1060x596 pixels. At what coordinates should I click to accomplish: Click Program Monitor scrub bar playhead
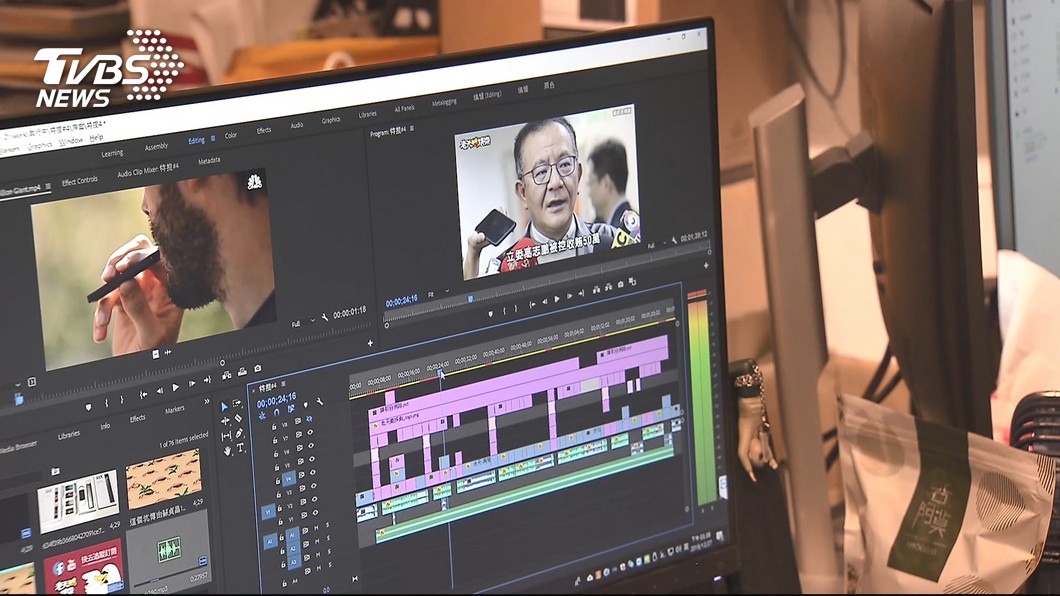pyautogui.click(x=471, y=298)
